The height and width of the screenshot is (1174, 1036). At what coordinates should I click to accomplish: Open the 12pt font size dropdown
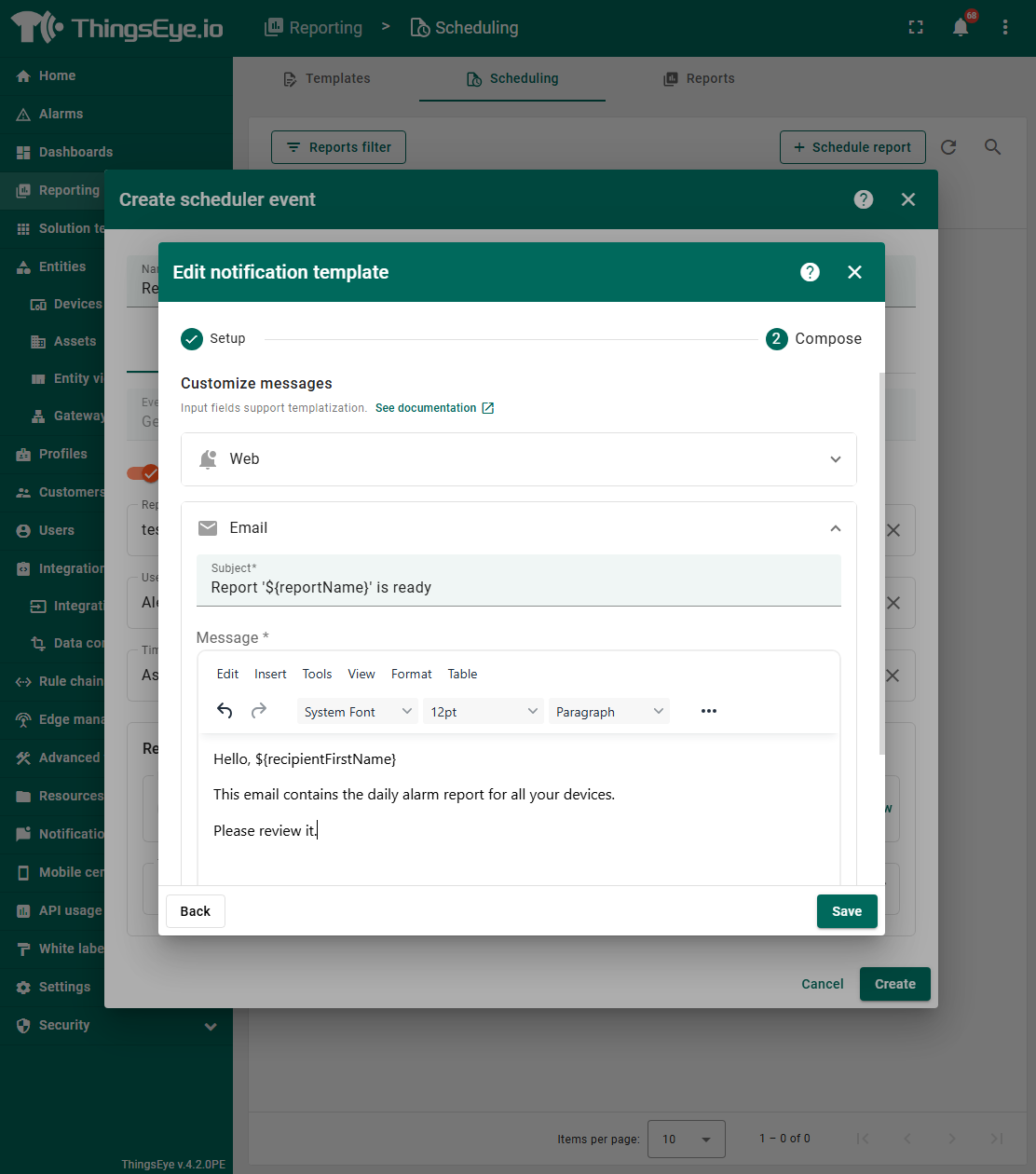[x=484, y=712]
